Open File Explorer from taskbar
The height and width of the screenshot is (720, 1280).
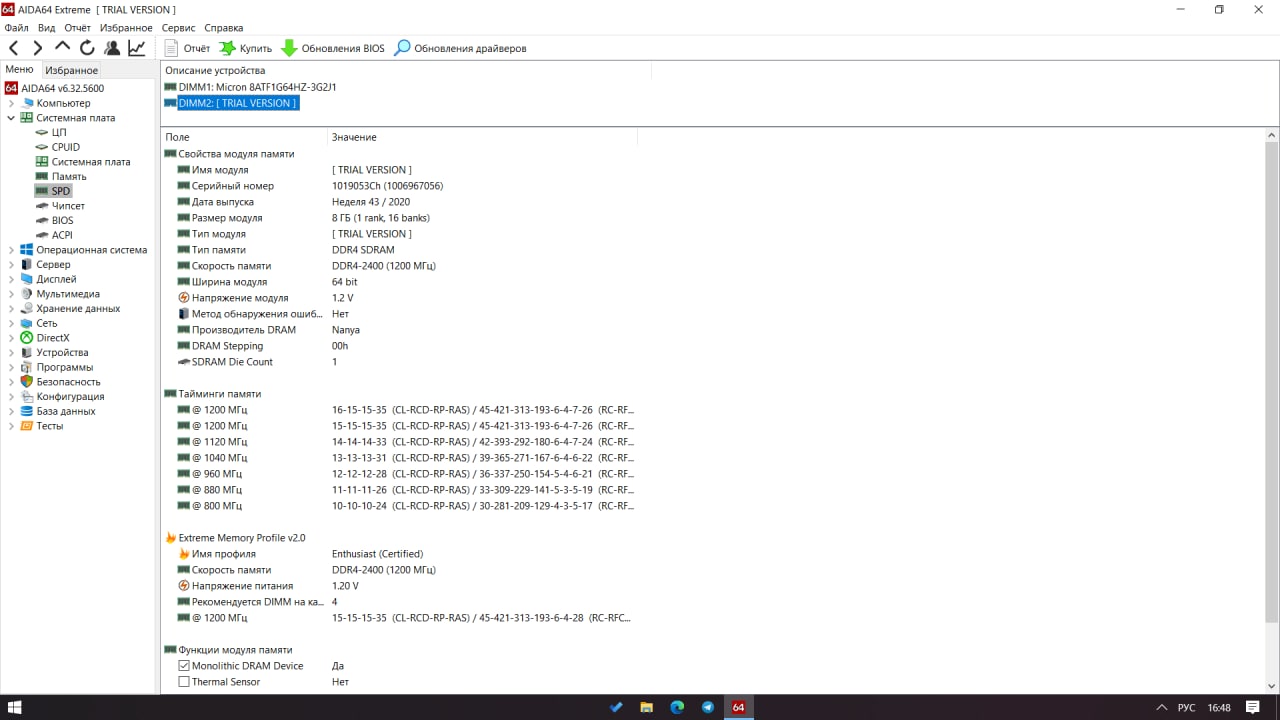[646, 707]
